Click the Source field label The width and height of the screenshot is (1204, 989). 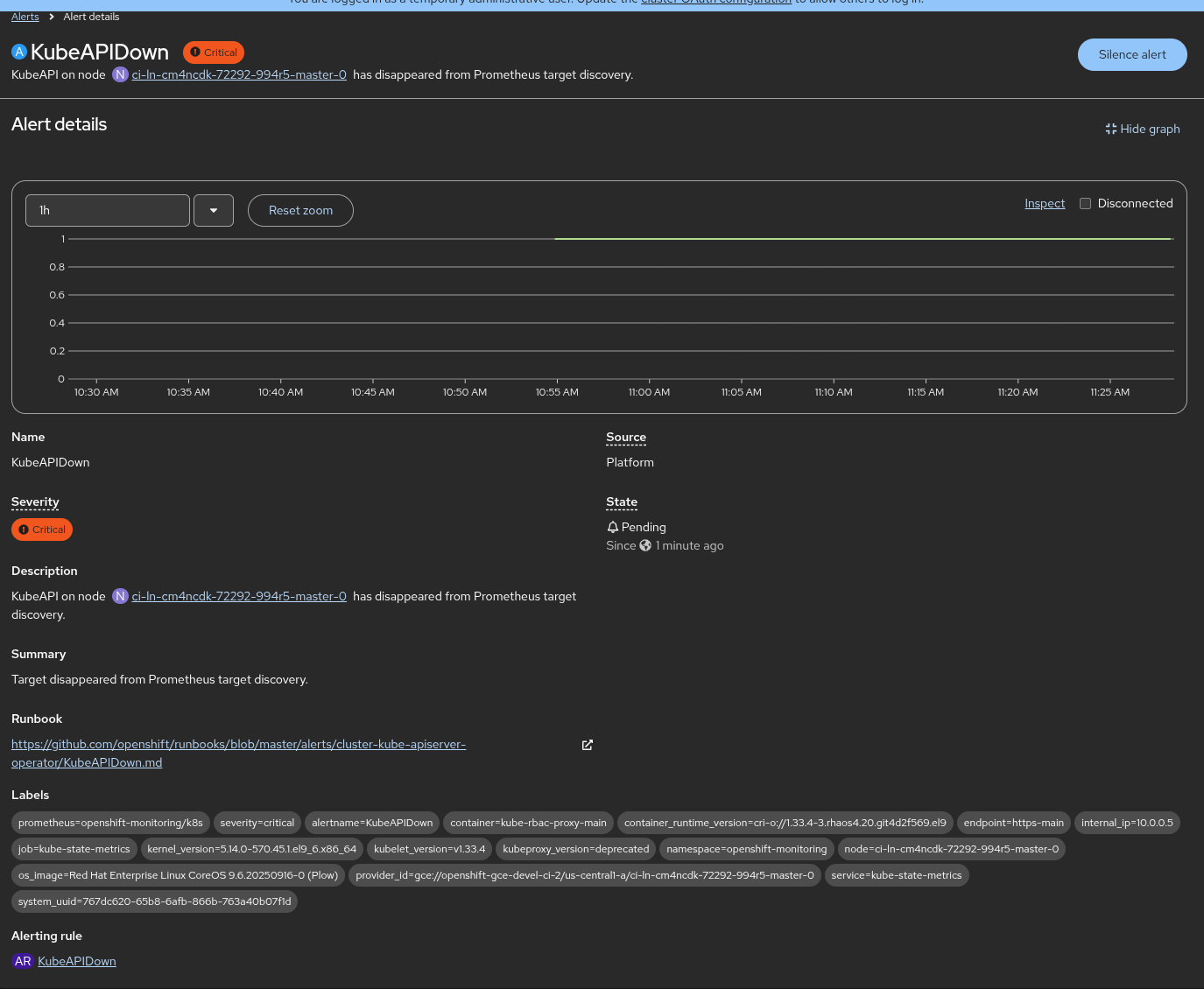coord(626,437)
